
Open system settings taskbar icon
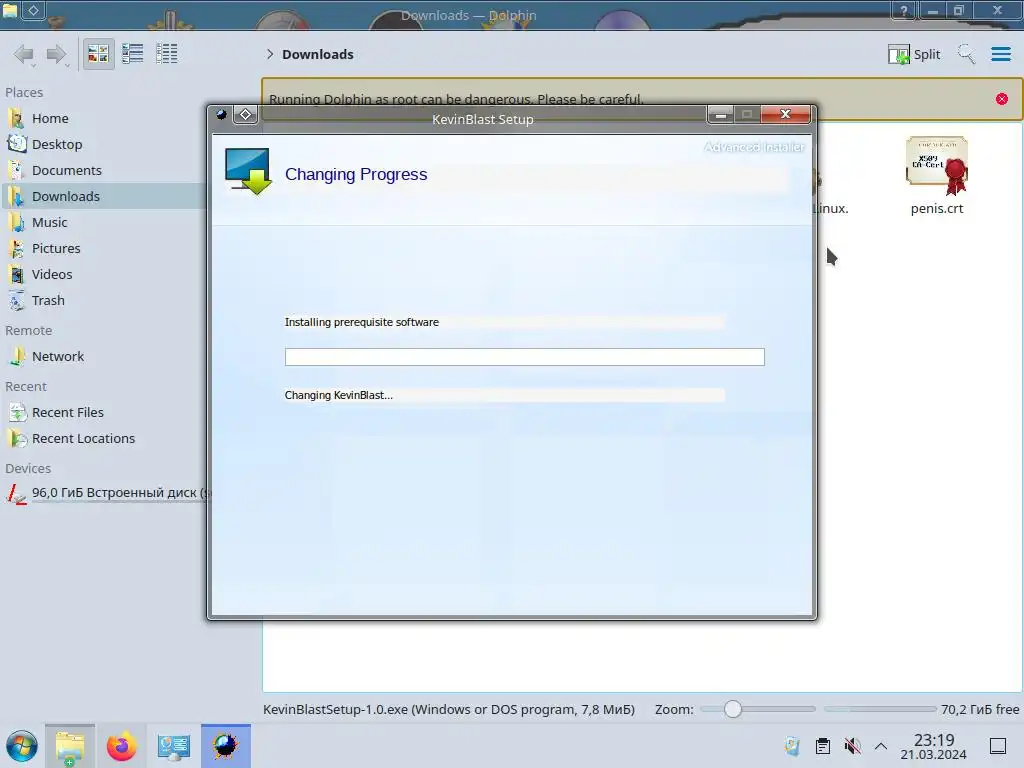point(174,746)
